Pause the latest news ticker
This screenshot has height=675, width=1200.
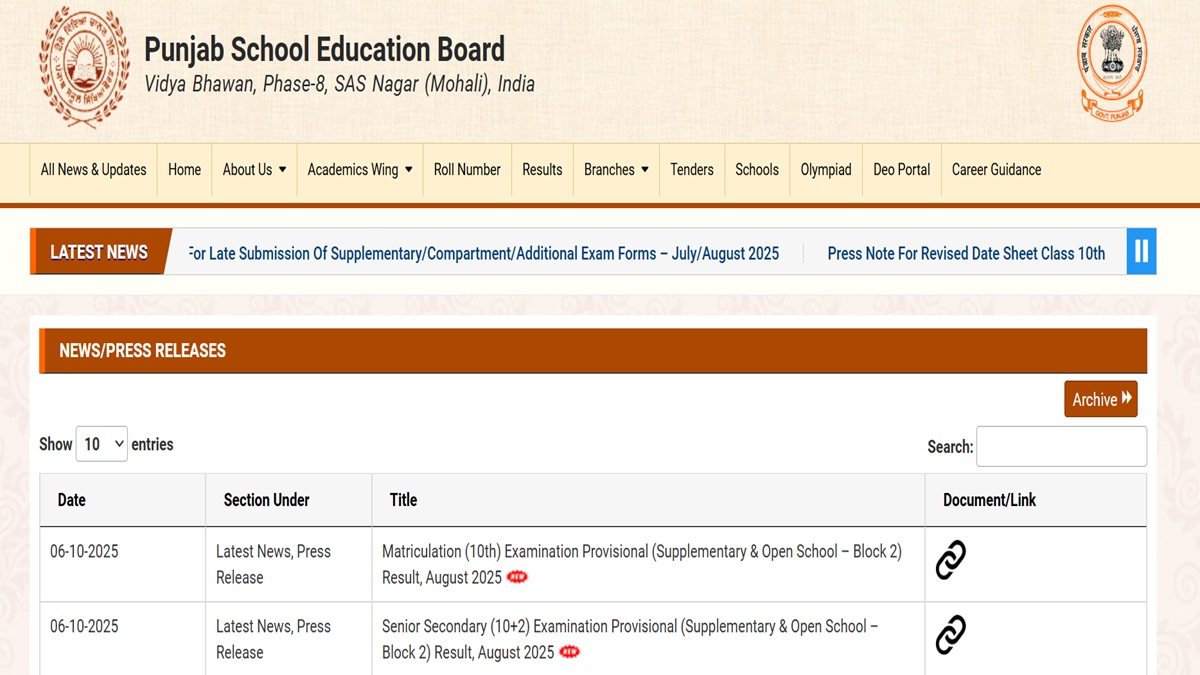pos(1141,252)
